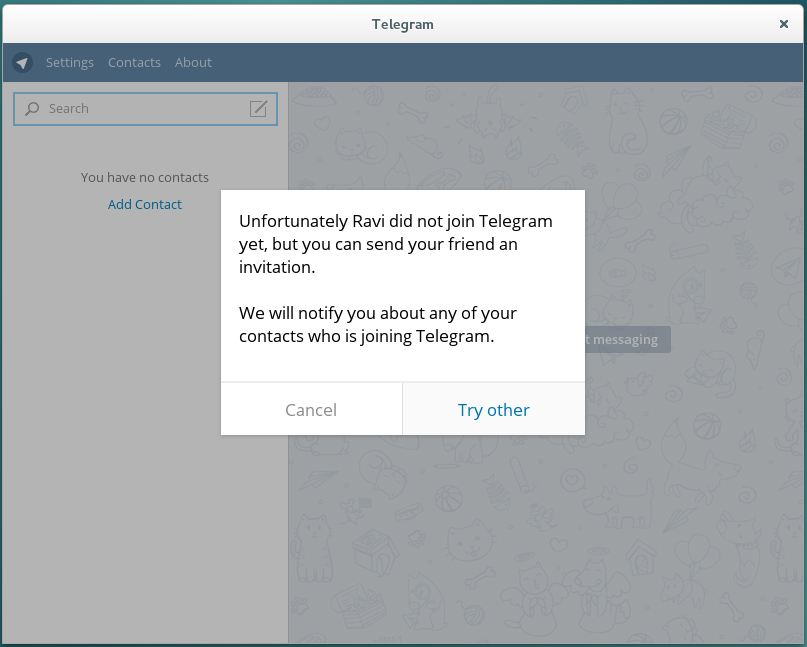Screen dimensions: 807x647
Task: Click the magnifier icon in search box
Action: (33, 109)
